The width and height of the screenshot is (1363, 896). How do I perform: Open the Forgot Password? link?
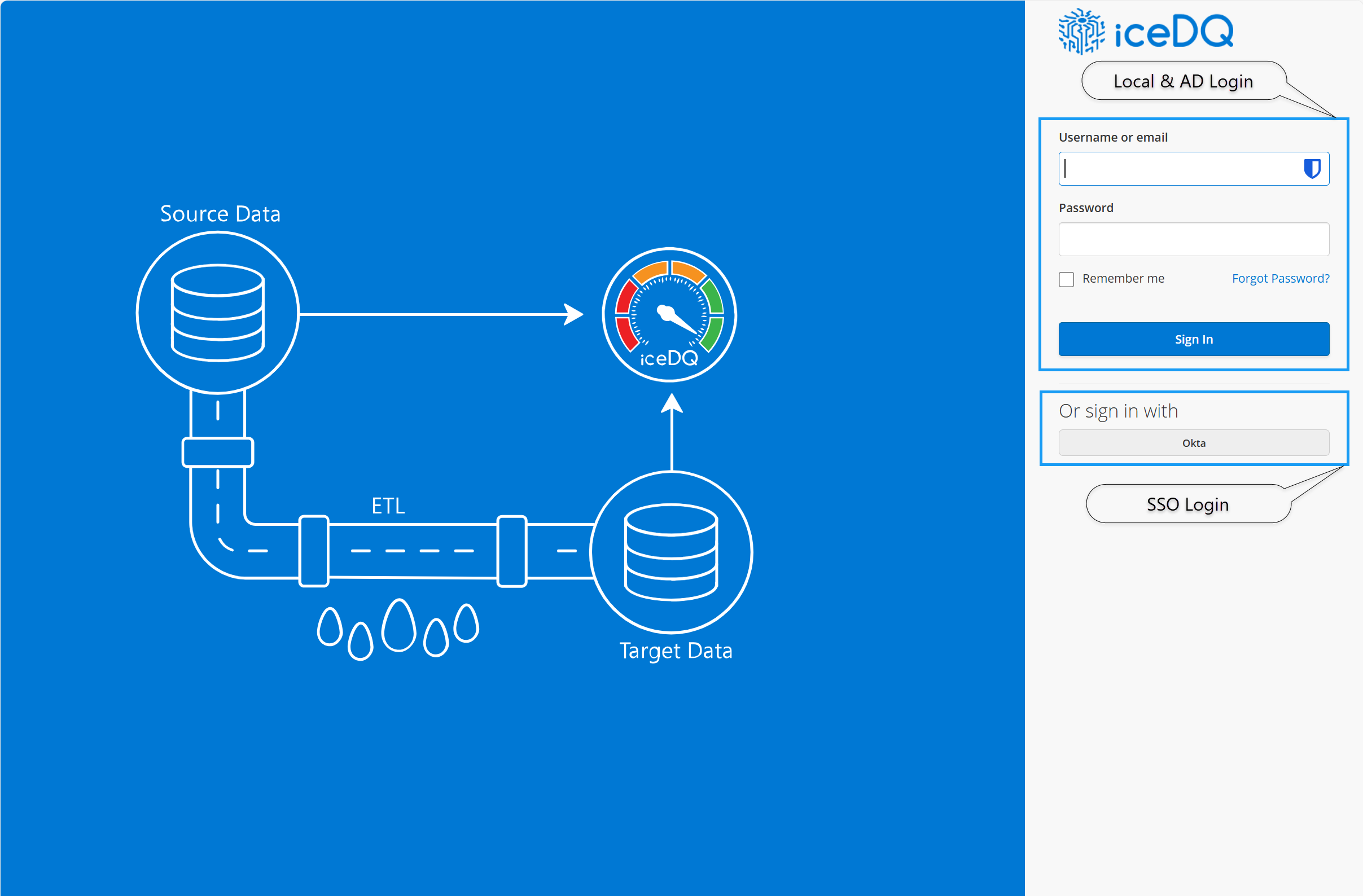coord(1281,279)
